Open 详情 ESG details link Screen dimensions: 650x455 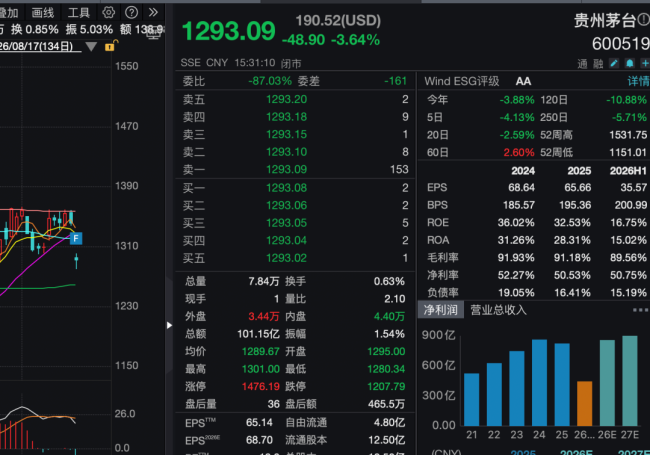638,81
